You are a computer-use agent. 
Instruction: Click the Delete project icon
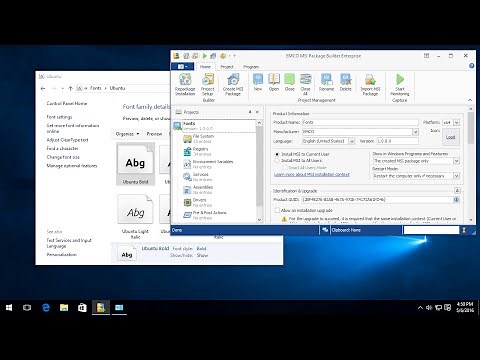pos(346,82)
